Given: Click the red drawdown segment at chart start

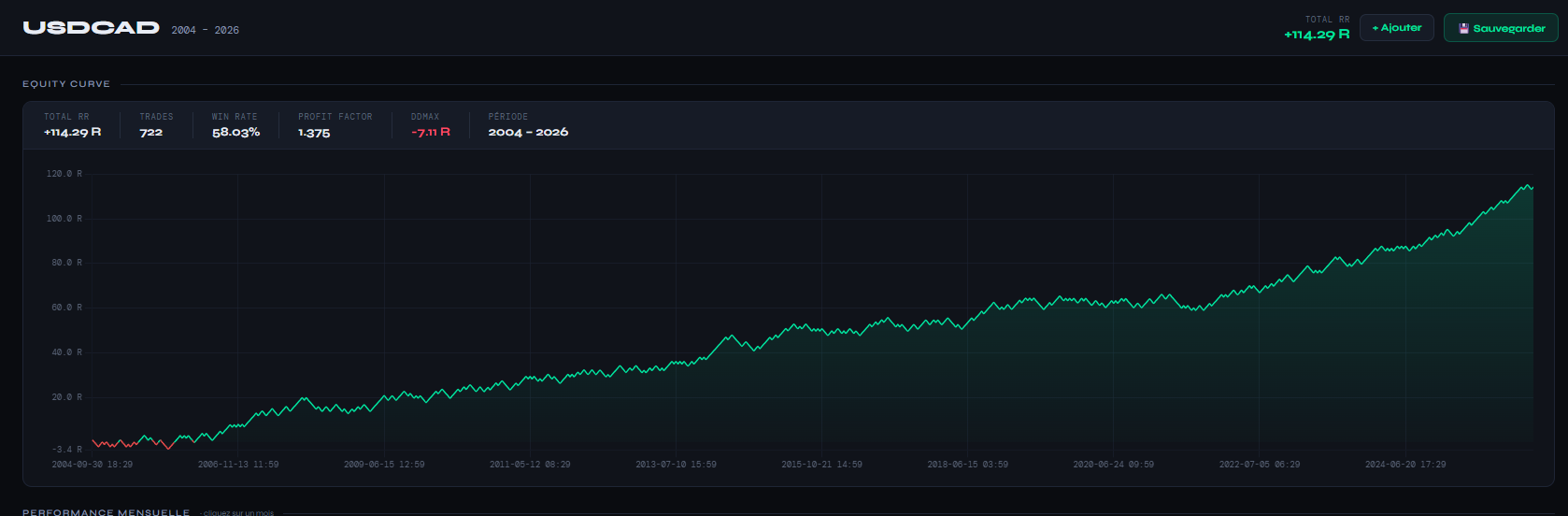Looking at the screenshot, I should [116, 443].
